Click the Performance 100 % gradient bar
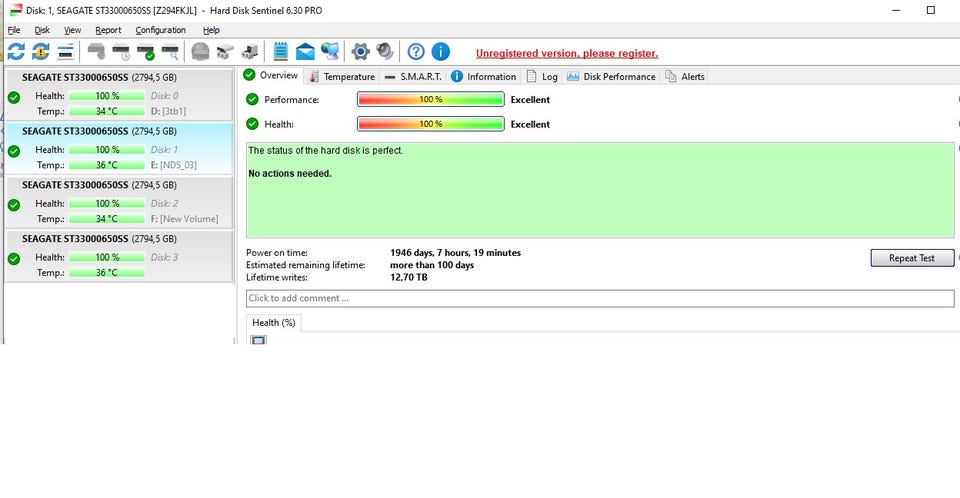This screenshot has height=498, width=960. pos(431,99)
